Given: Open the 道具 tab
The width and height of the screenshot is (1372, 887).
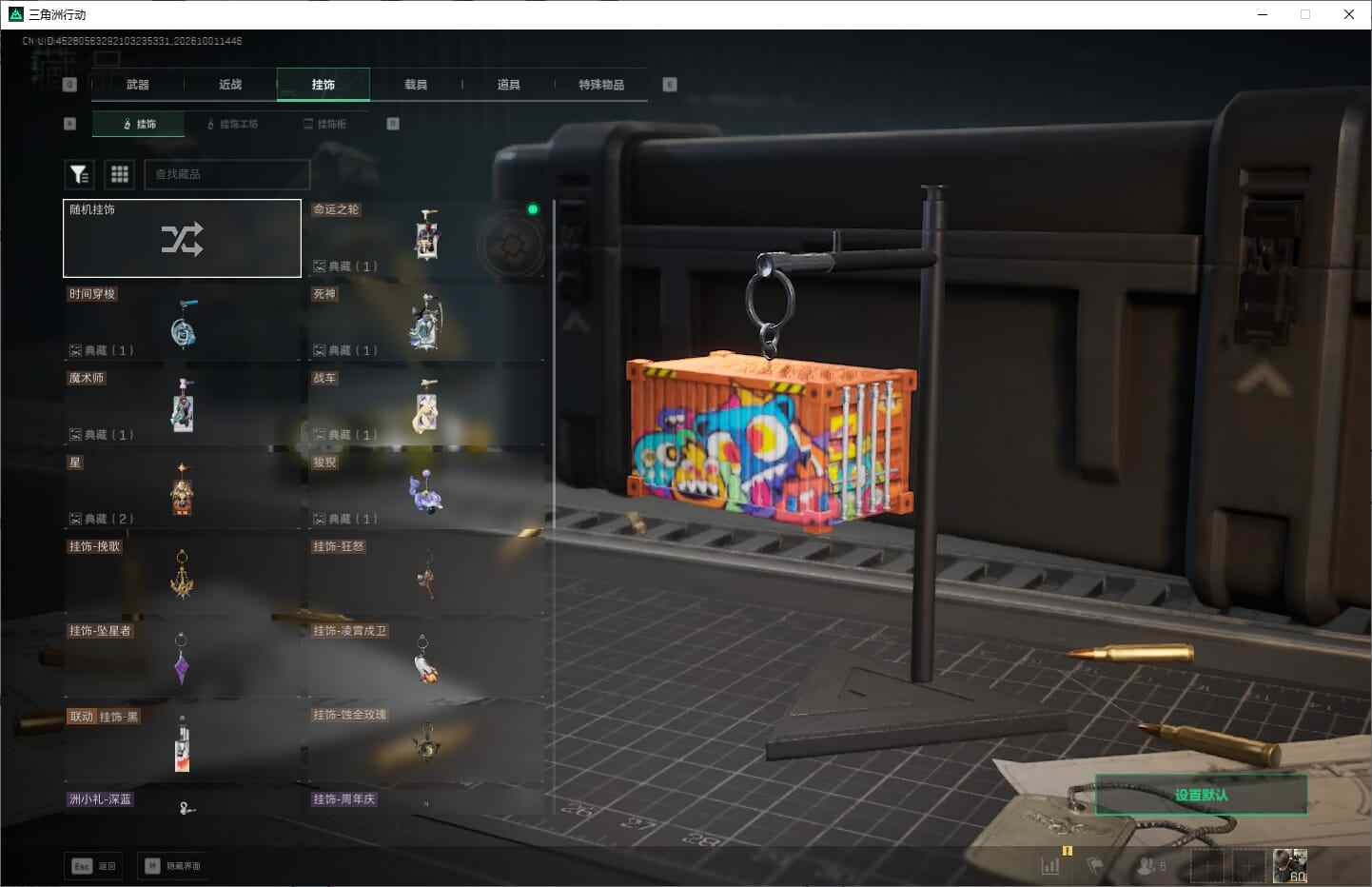Looking at the screenshot, I should click(508, 85).
